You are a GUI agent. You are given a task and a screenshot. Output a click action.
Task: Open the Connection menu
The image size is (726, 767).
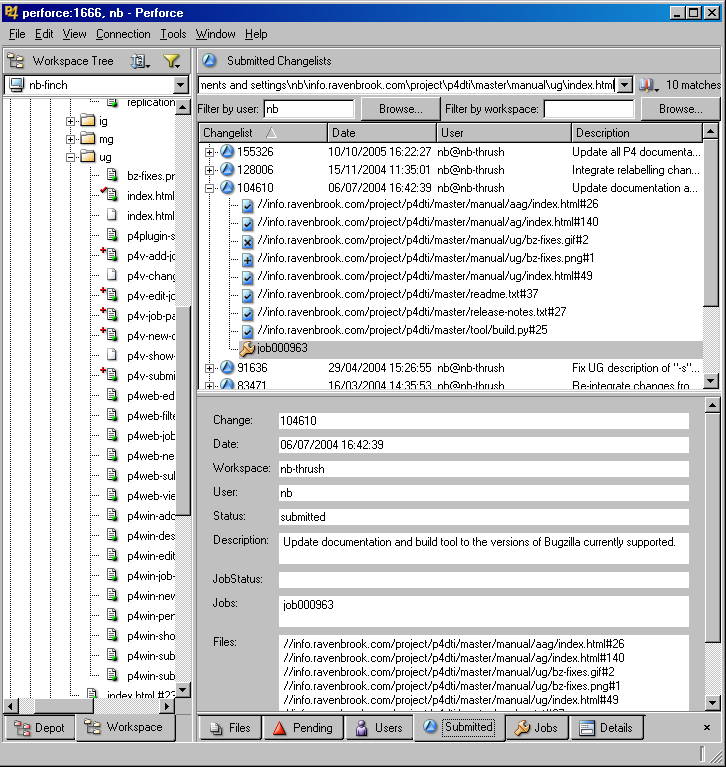tap(123, 34)
